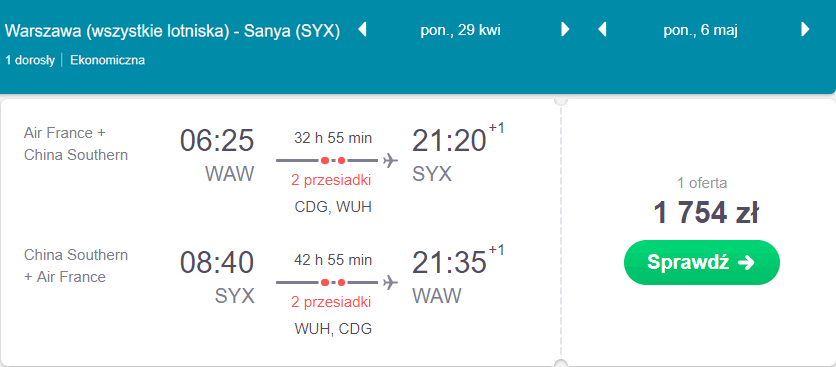Viewport: 836px width, 367px height.
Task: Click return destination airport code WAW
Action: tap(437, 296)
